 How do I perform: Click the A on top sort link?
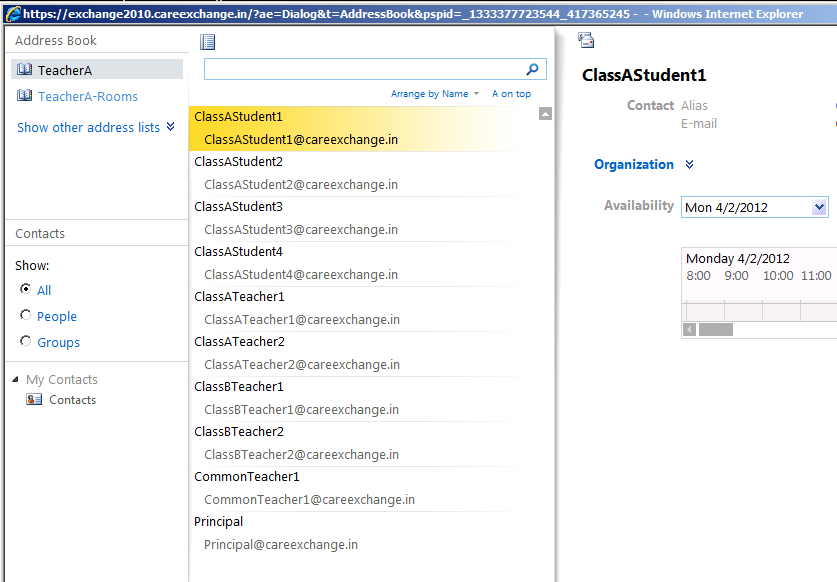tap(511, 93)
